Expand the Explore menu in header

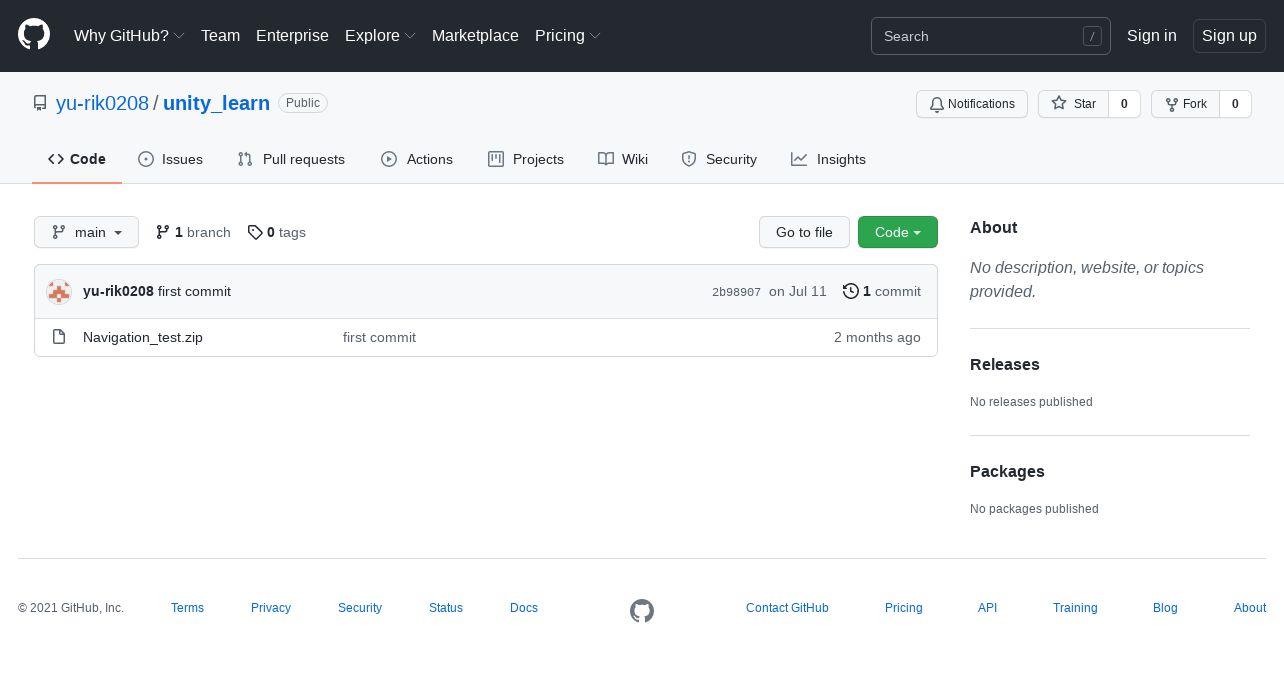(x=380, y=35)
